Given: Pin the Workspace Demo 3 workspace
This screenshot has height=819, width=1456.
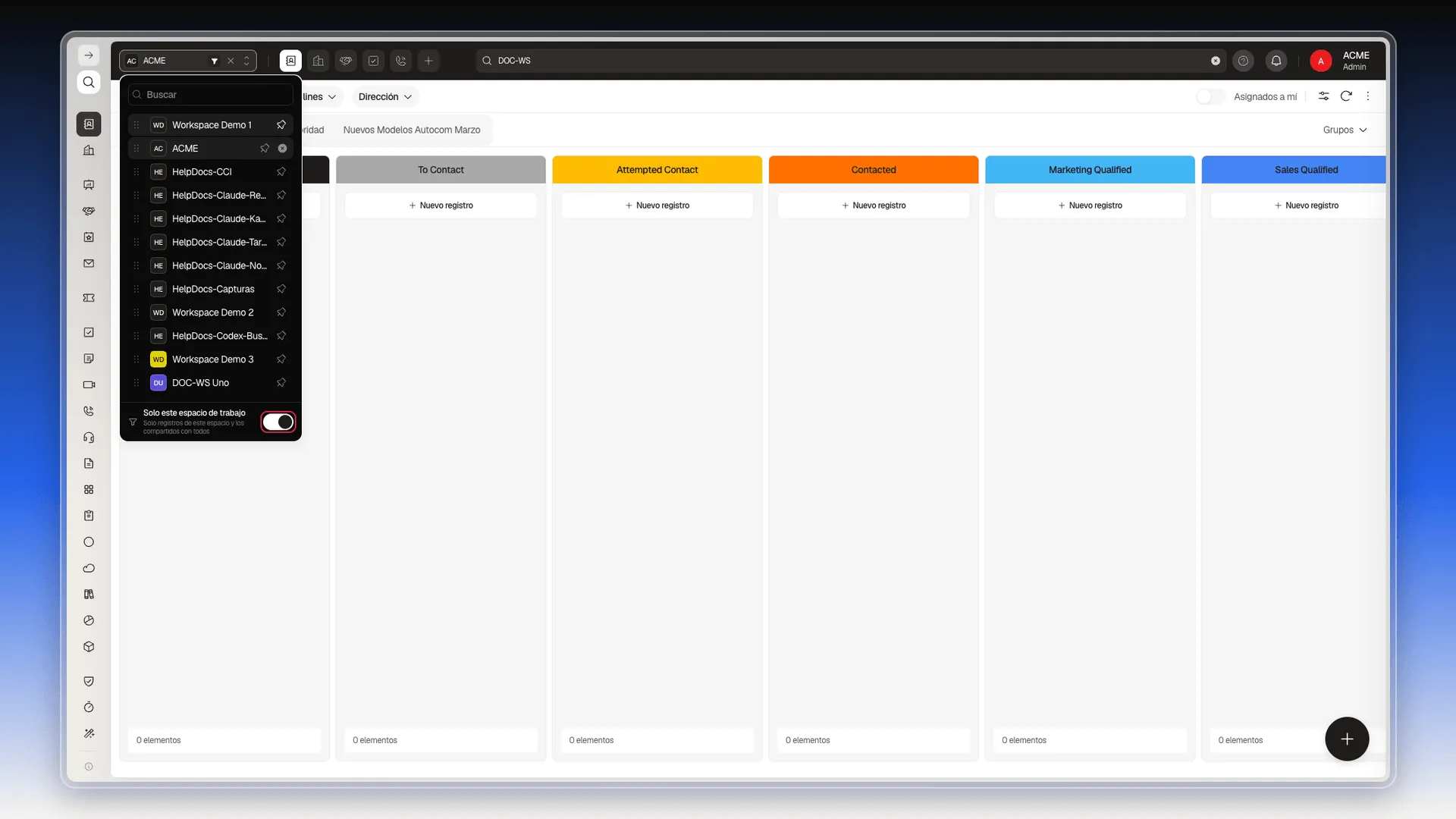Looking at the screenshot, I should (281, 359).
